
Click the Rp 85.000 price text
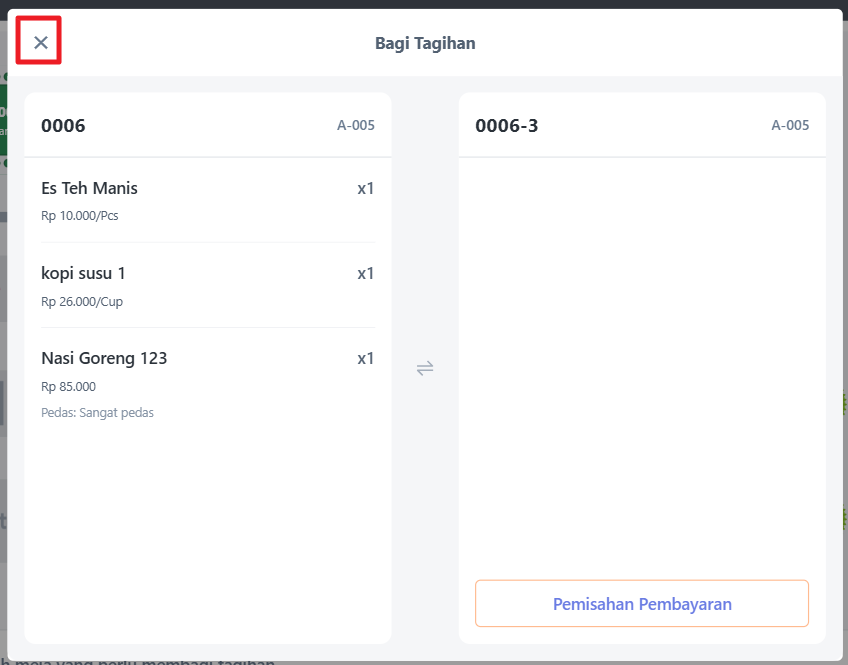[68, 386]
